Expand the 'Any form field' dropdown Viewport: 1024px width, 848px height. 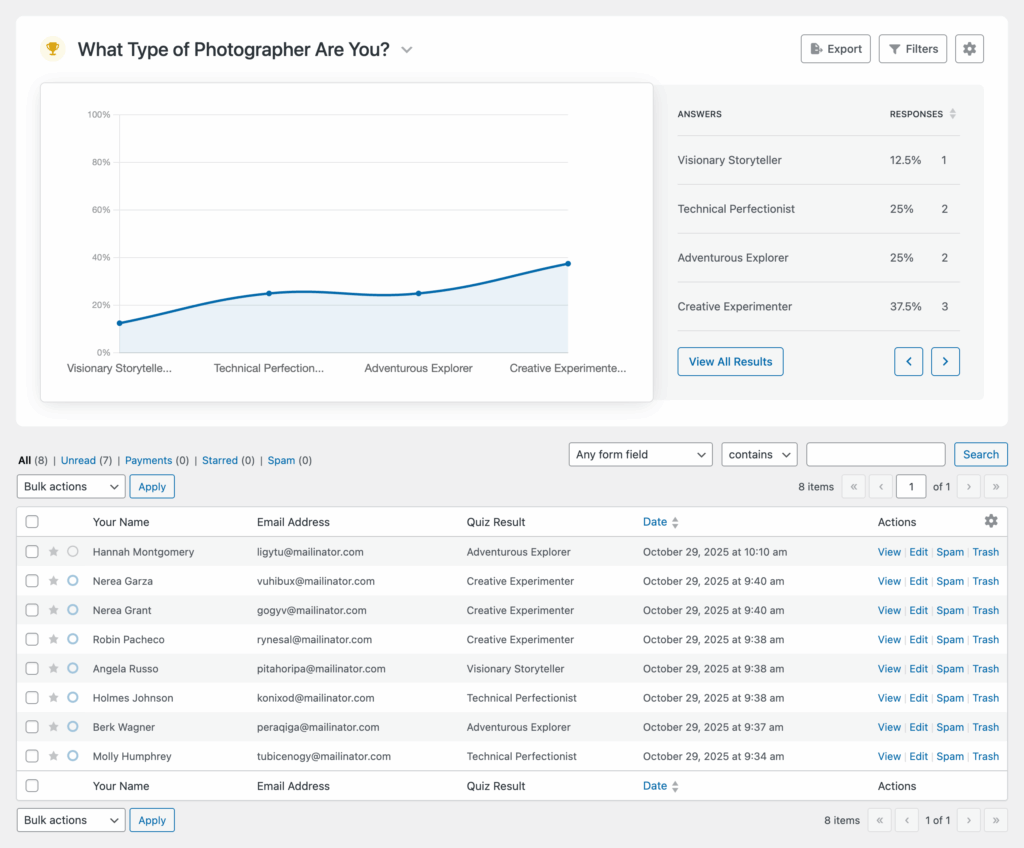tap(640, 454)
